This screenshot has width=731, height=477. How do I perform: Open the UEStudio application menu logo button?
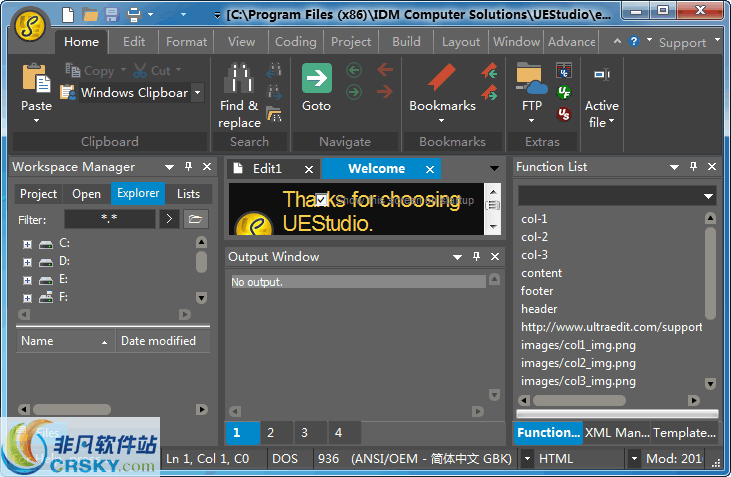coord(30,26)
